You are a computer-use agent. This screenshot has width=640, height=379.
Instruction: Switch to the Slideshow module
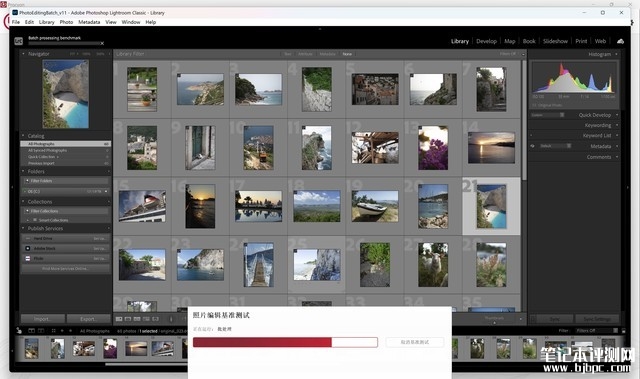(x=555, y=41)
